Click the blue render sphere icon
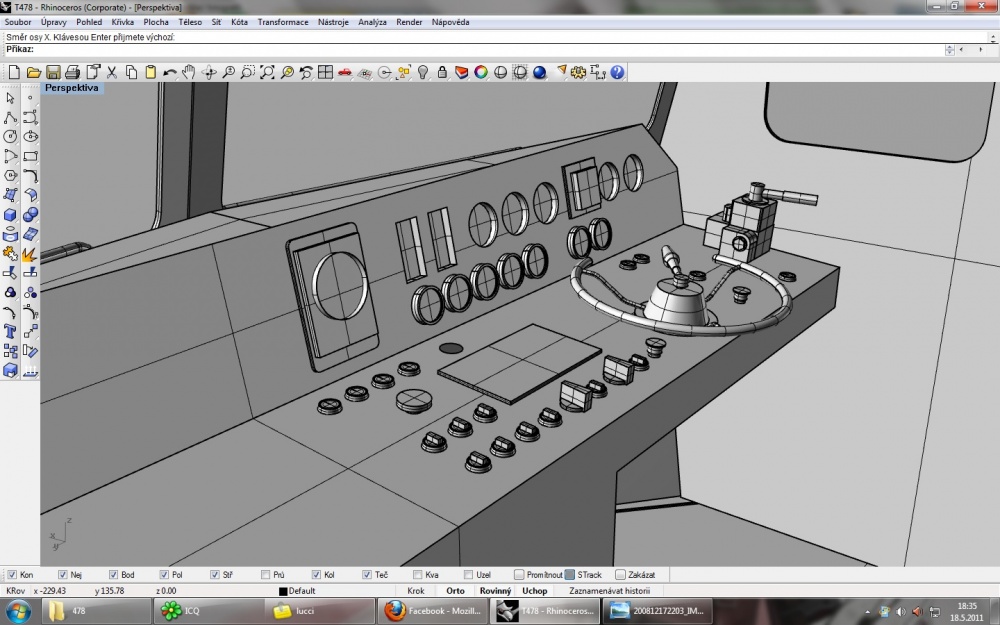 [x=540, y=72]
